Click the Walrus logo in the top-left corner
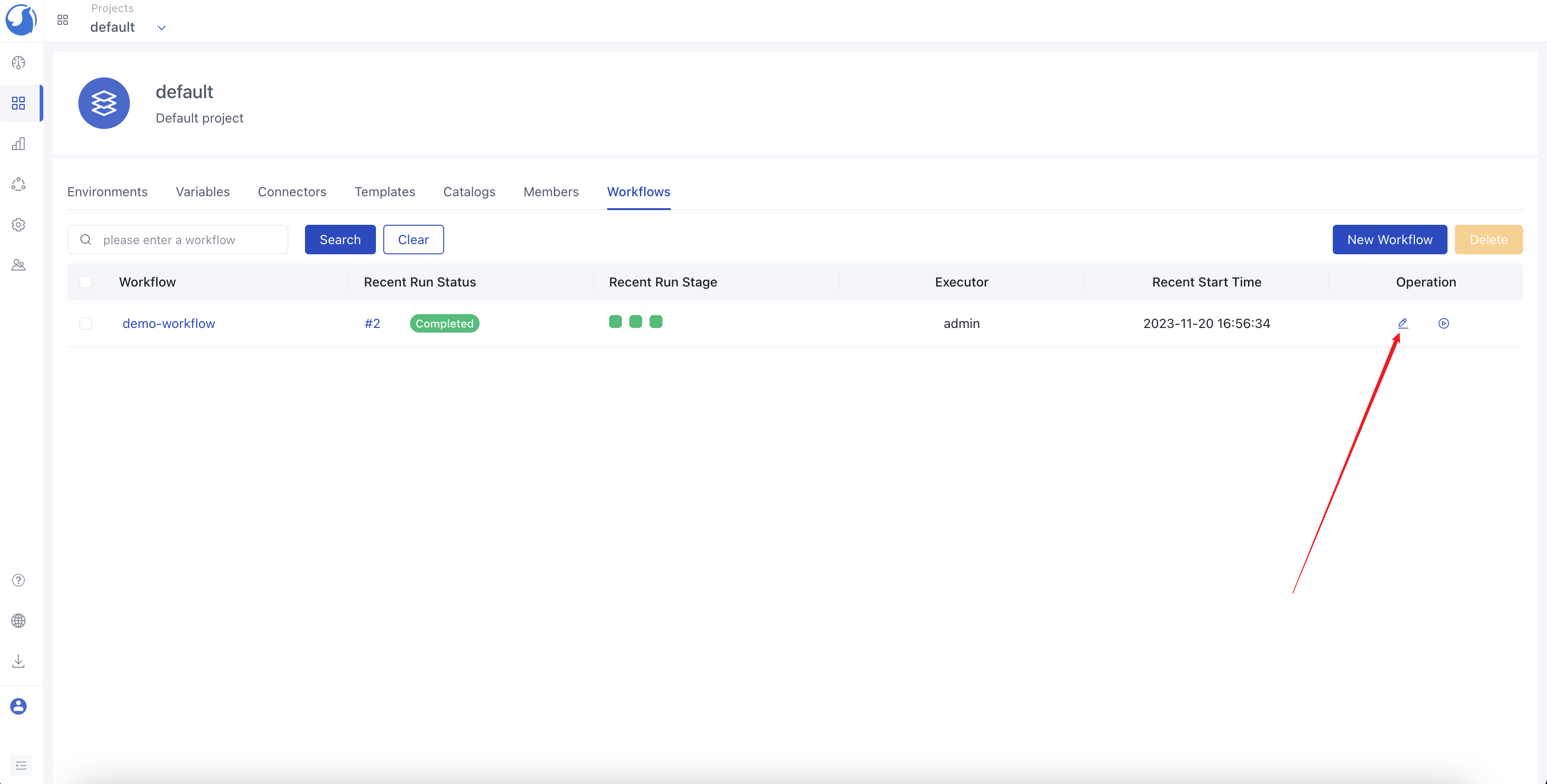The image size is (1547, 784). coord(21,20)
